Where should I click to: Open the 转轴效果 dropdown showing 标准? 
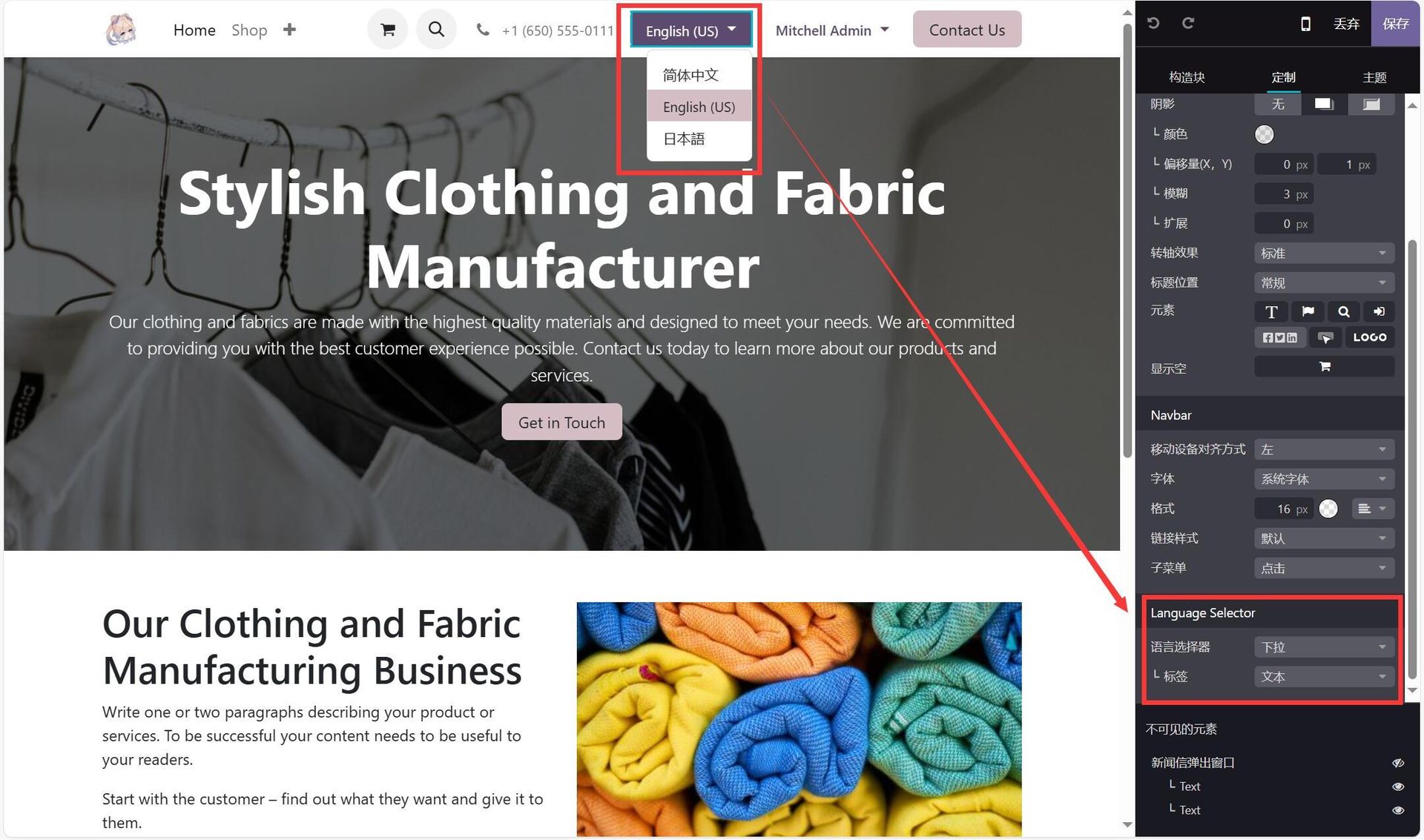pos(1324,254)
